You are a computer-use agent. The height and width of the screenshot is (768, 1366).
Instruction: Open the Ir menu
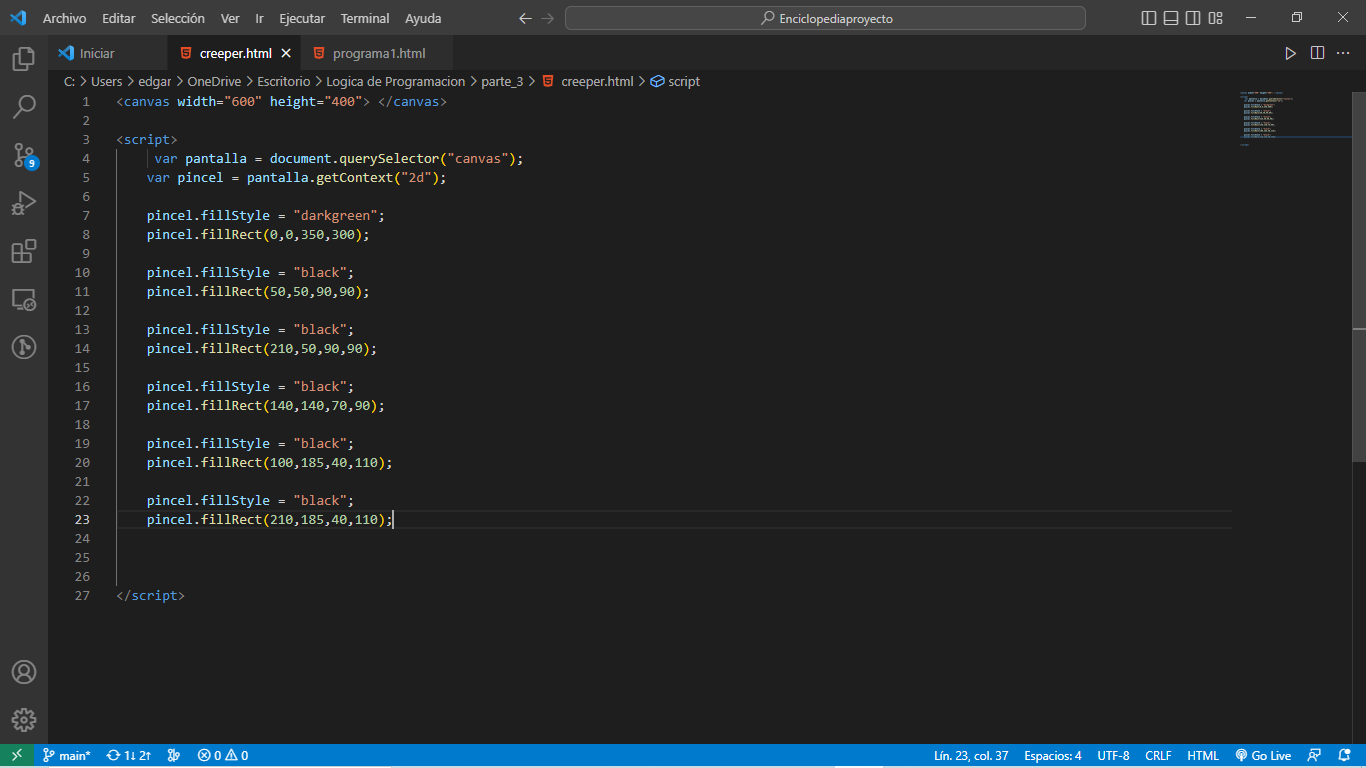point(259,18)
